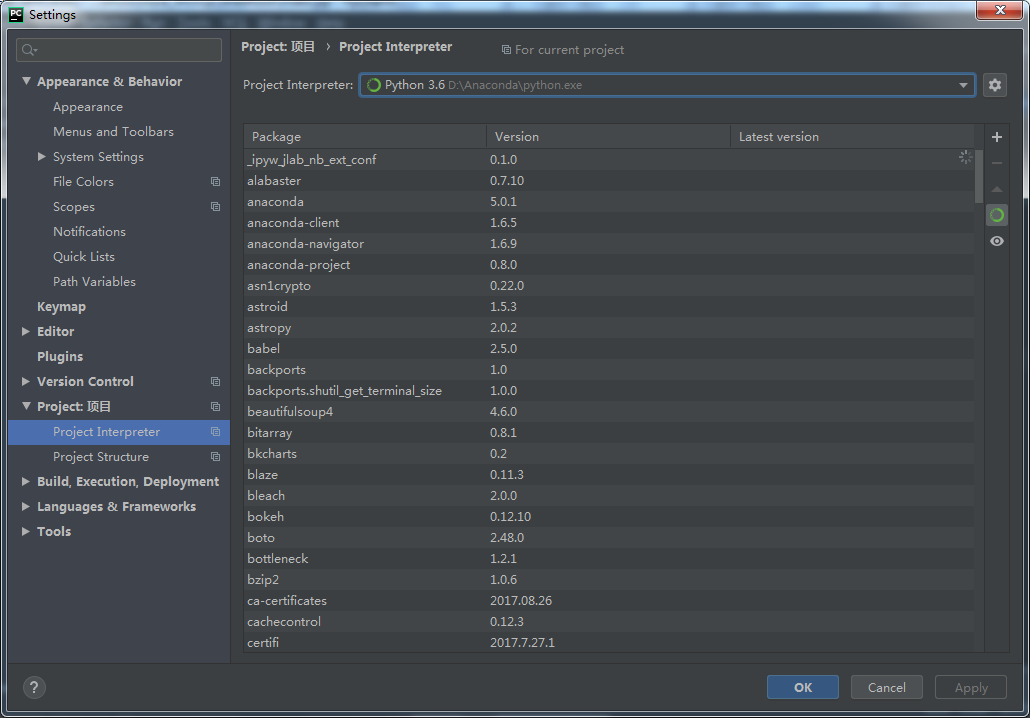The width and height of the screenshot is (1030, 718).
Task: Toggle the show early releases eye icon
Action: 996,241
